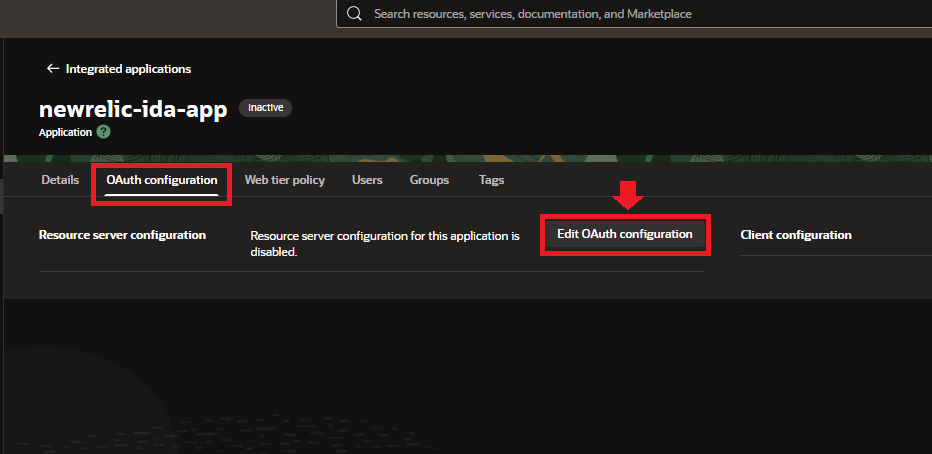Screen dimensions: 932x454
Task: Click the resource server disabled message text
Action: [x=385, y=244]
